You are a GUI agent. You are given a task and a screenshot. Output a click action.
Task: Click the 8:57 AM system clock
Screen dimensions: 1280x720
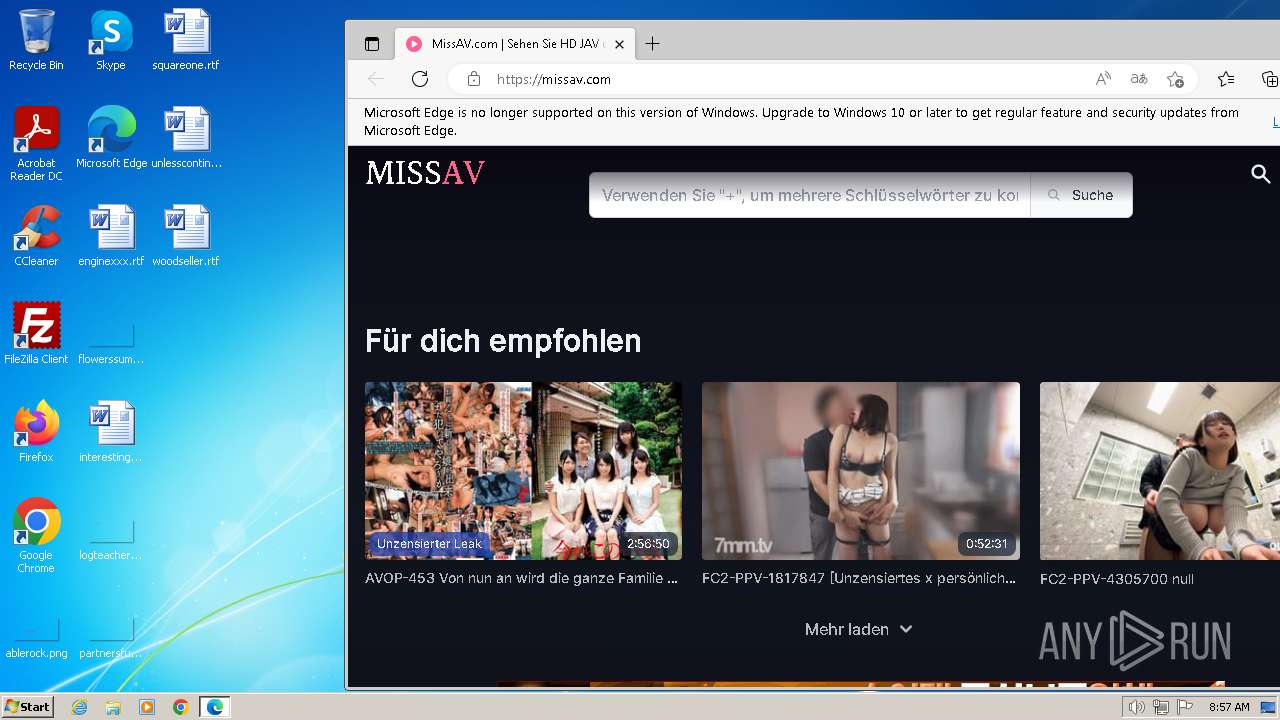point(1229,707)
